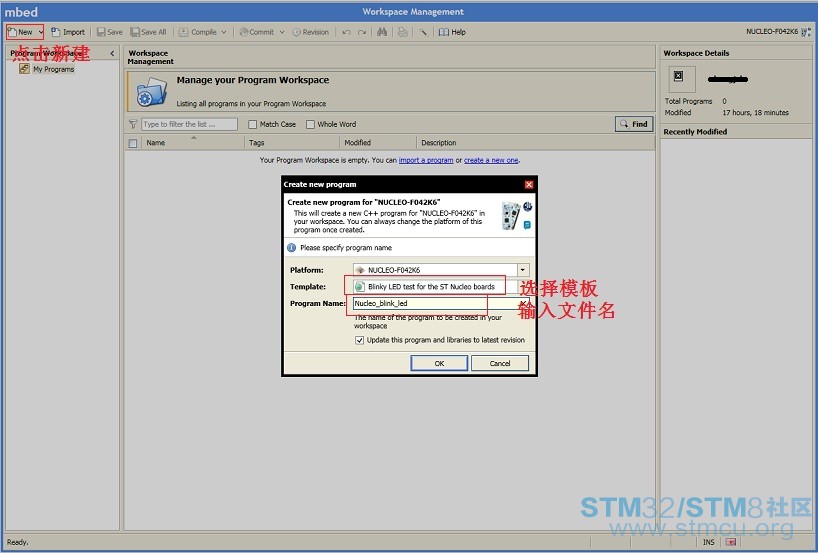
Task: Click the user avatar in Workspace Details
Action: point(682,79)
